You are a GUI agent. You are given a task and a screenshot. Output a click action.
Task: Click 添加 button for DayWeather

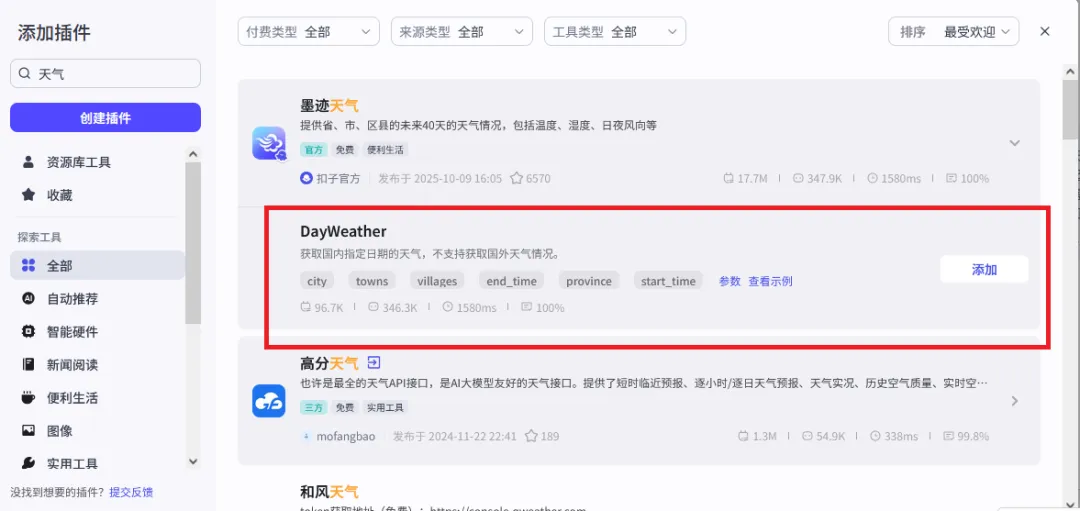pos(984,269)
